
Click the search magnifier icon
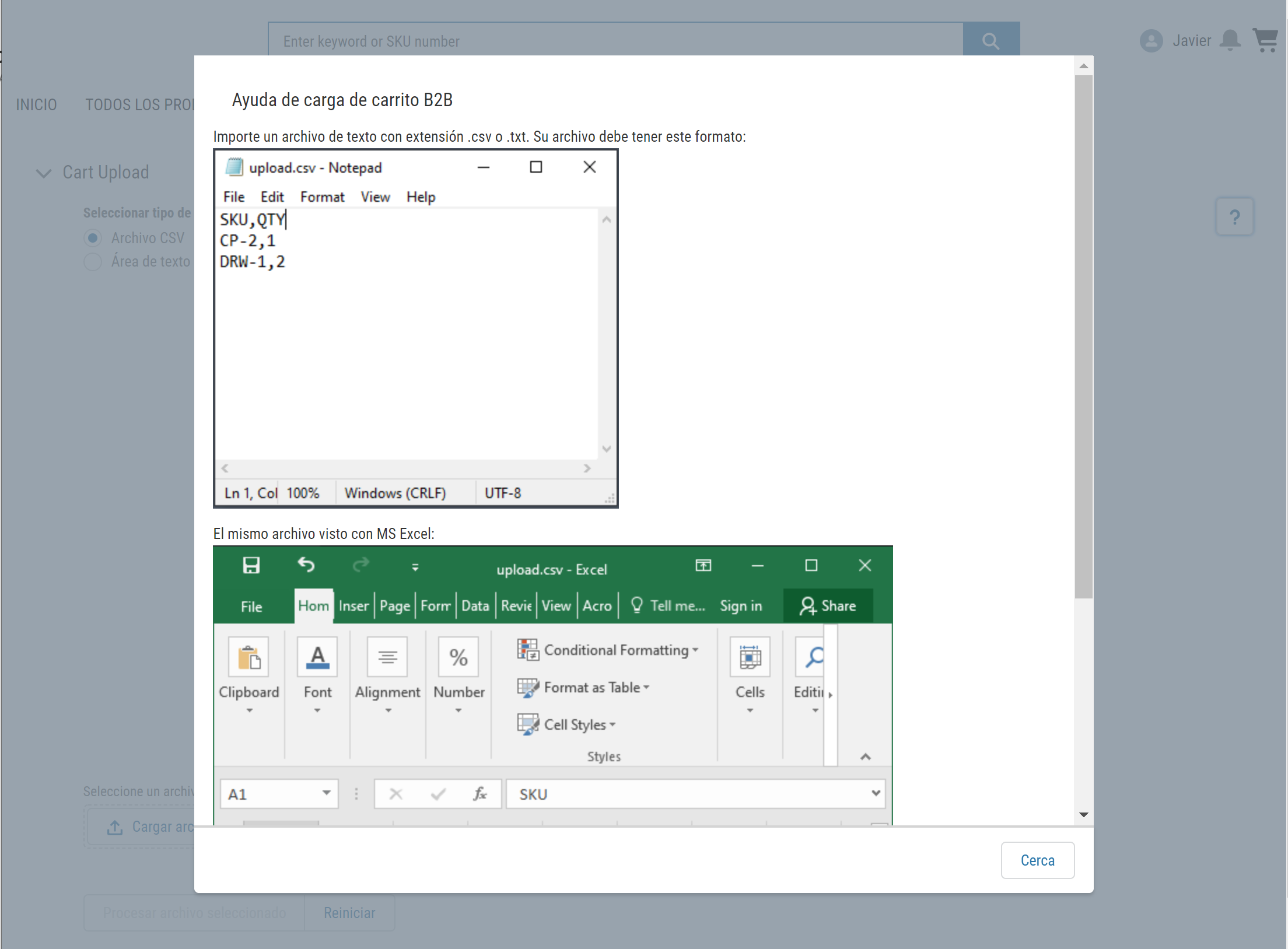click(991, 41)
